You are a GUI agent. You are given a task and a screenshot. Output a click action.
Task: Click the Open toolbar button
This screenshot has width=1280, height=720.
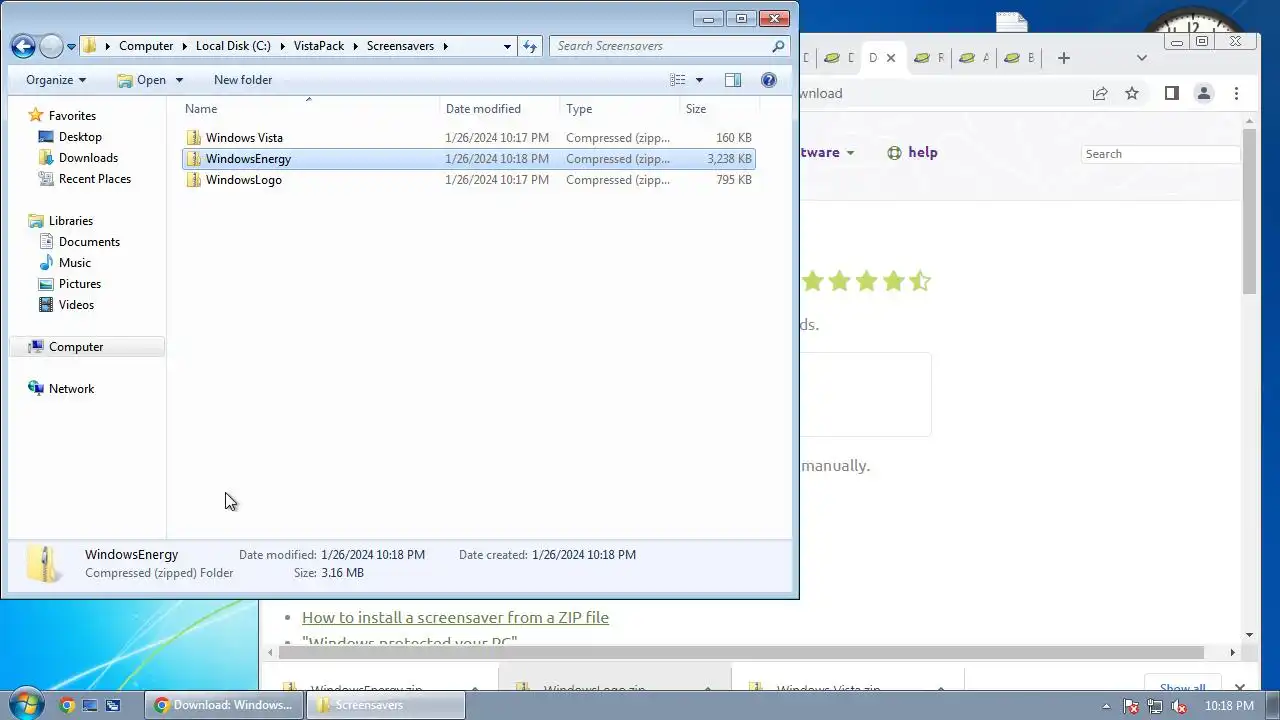[x=141, y=80]
